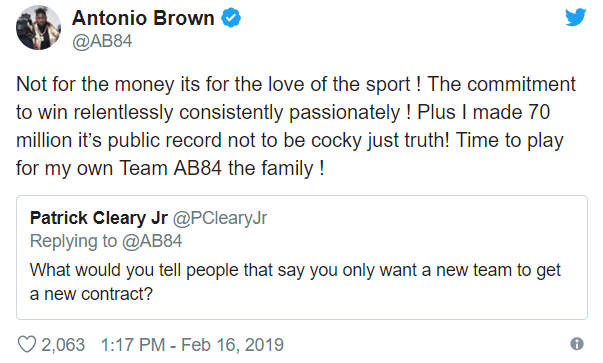Open the Antonio Brown display name
The width and height of the screenshot is (603, 363).
143,18
